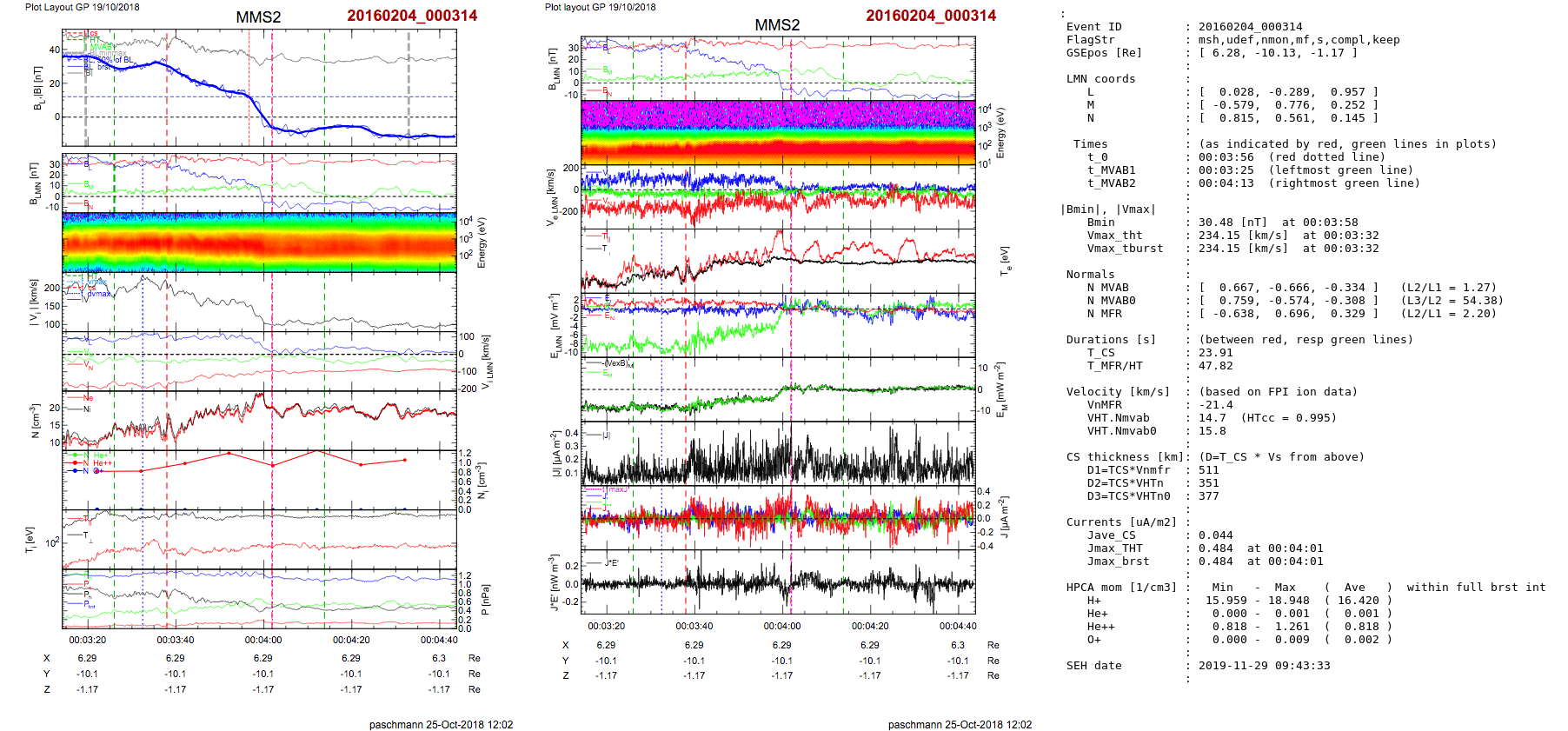Click the 00:04:00 time tick under left plot
This screenshot has height=731, width=1568.
(x=263, y=640)
